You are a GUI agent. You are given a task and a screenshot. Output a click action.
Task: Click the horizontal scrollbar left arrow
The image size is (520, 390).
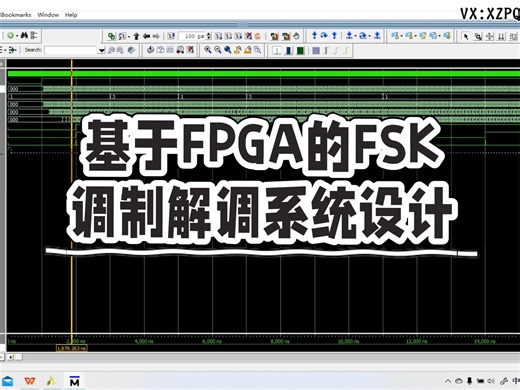click(10, 357)
